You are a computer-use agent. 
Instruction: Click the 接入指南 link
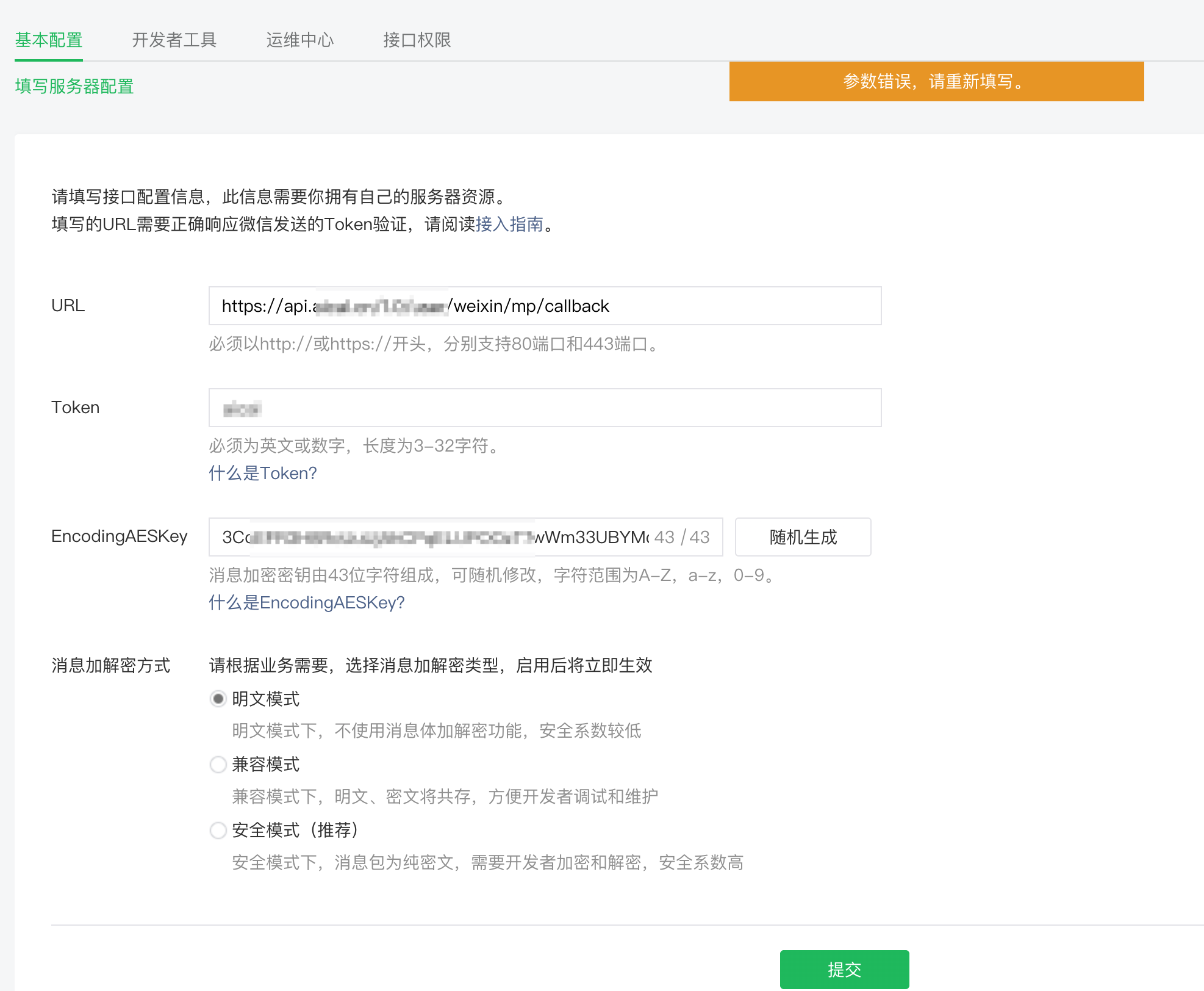click(509, 225)
